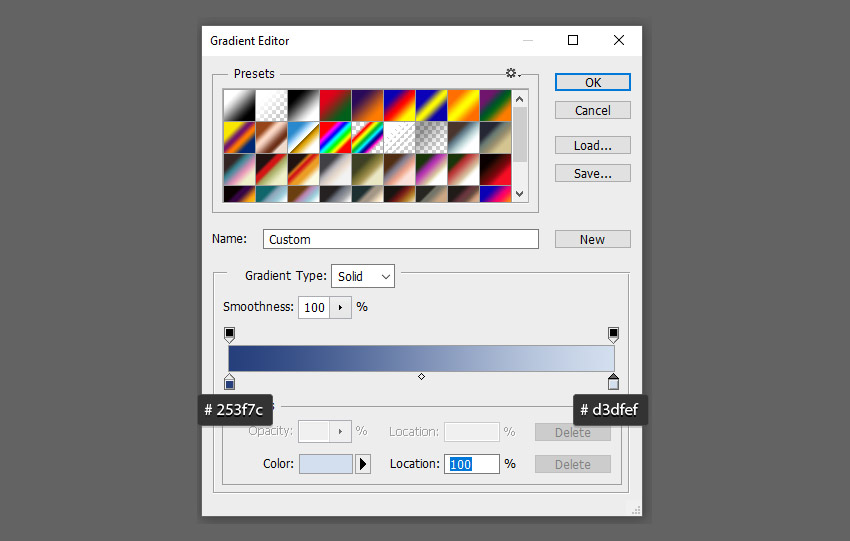Click the Cancel button

[x=593, y=111]
